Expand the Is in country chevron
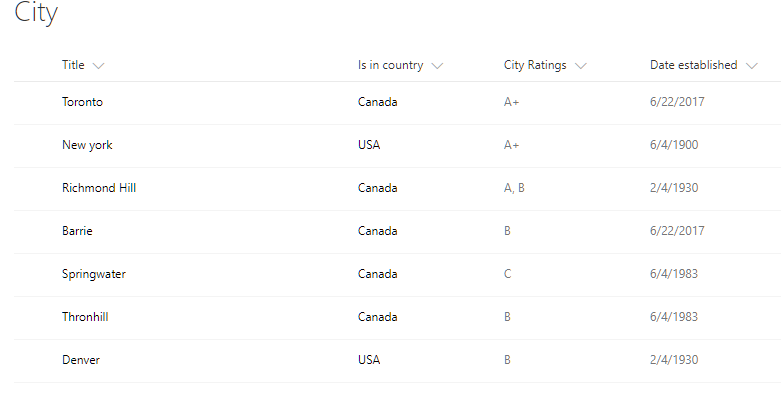 click(437, 66)
